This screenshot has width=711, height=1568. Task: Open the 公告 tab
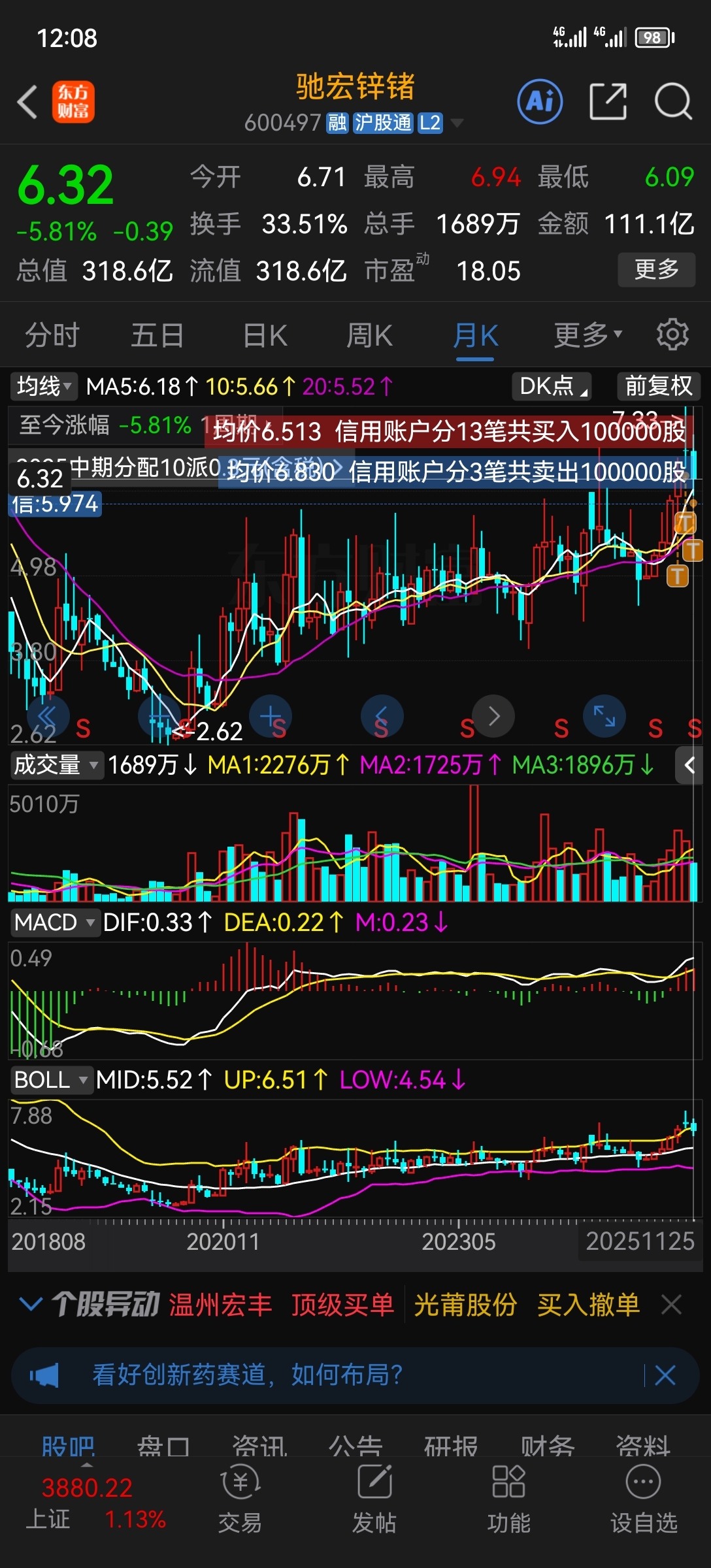tap(355, 1445)
